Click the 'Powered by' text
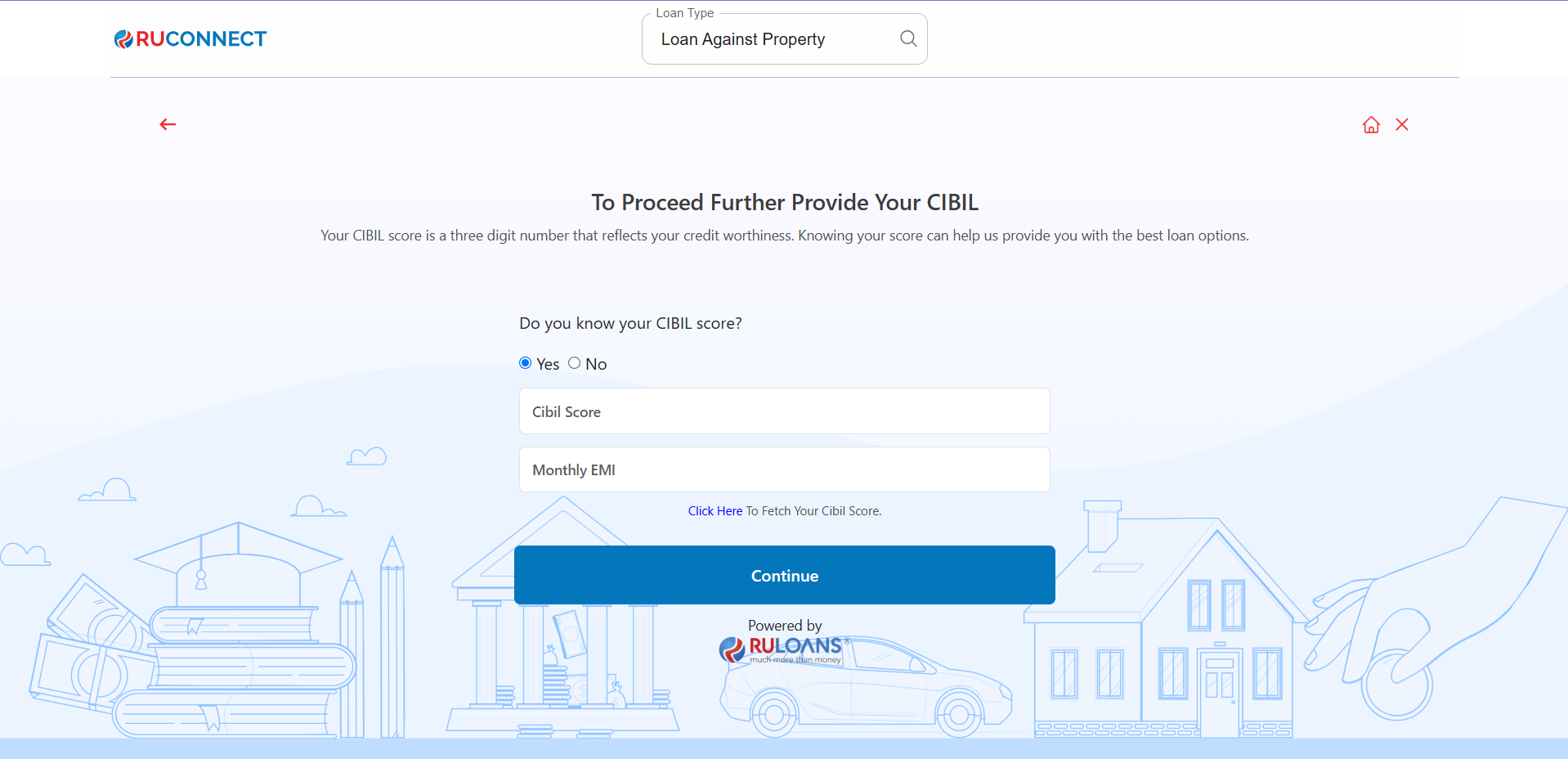 (x=784, y=626)
